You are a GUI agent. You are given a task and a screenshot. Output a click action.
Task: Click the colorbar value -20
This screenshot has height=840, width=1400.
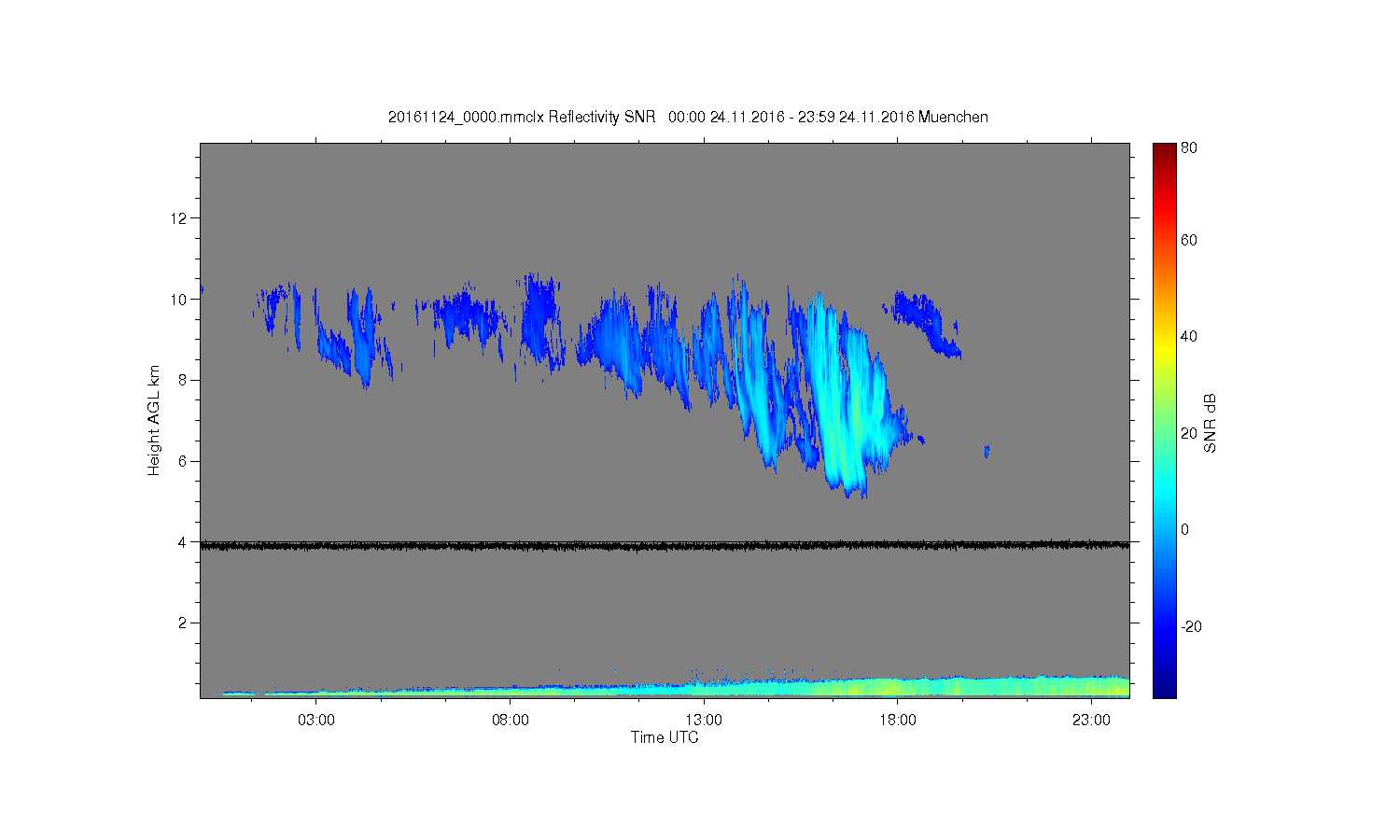[x=1191, y=626]
